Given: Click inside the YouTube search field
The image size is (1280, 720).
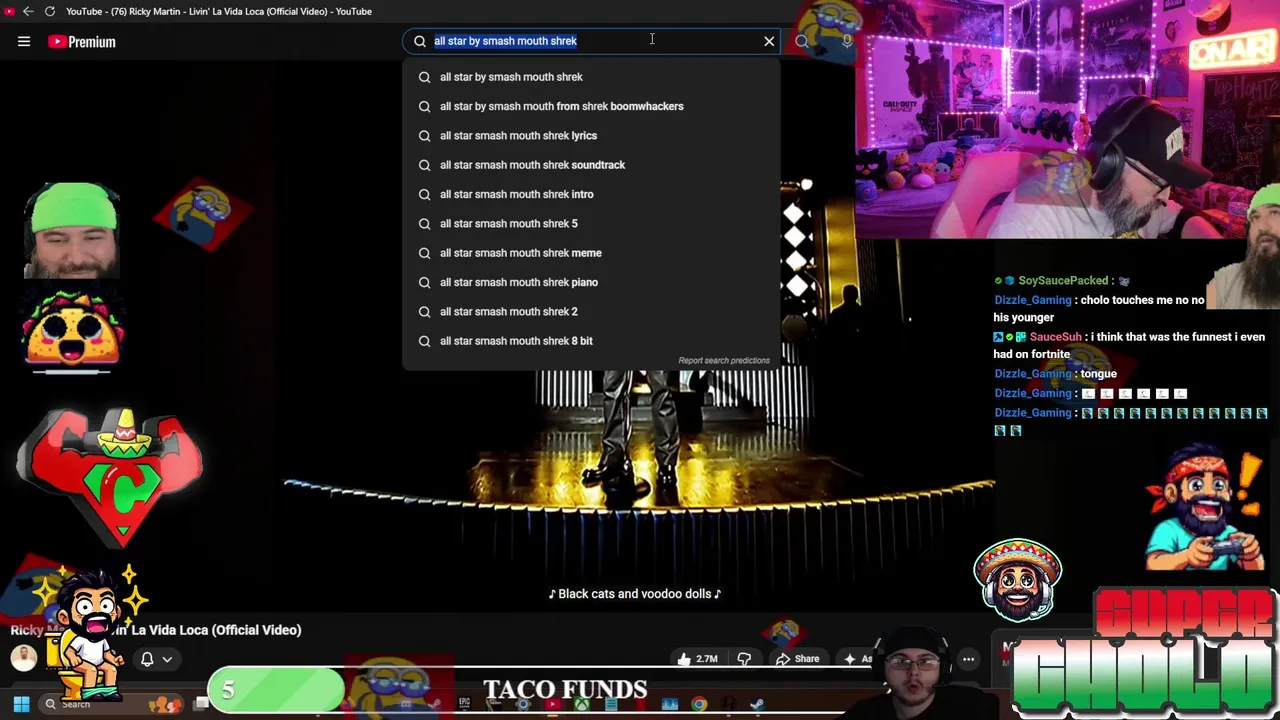Looking at the screenshot, I should [x=590, y=41].
